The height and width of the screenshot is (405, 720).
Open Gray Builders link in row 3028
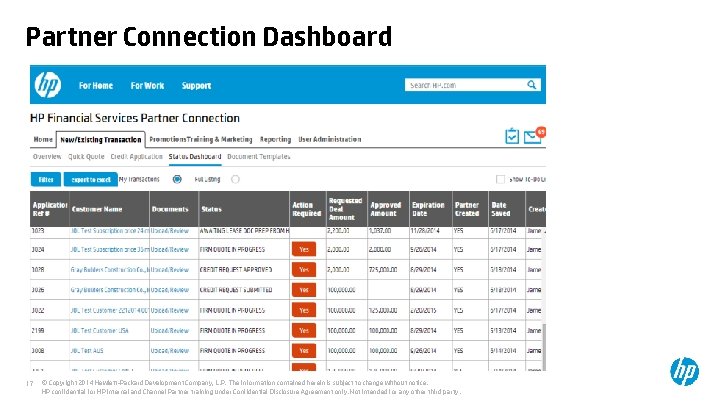110,270
